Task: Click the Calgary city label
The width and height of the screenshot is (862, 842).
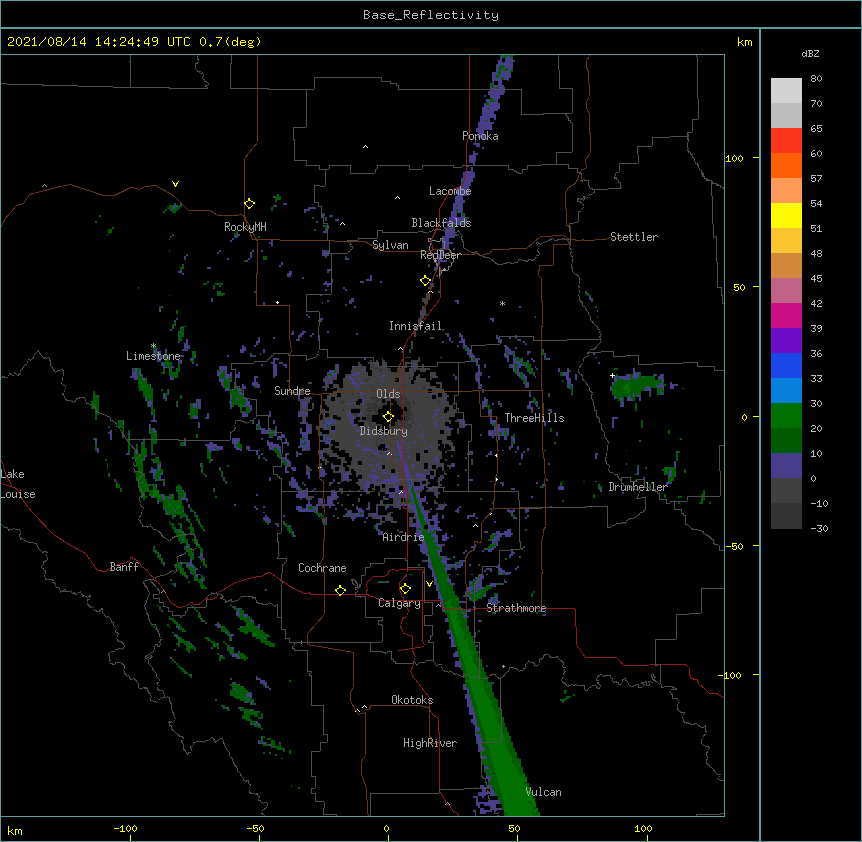Action: pyautogui.click(x=399, y=603)
